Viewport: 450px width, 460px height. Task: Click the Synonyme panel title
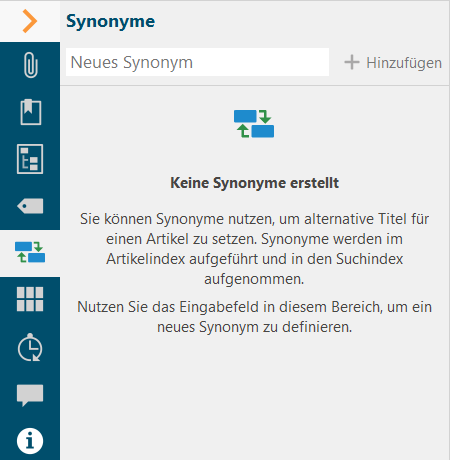(x=110, y=22)
